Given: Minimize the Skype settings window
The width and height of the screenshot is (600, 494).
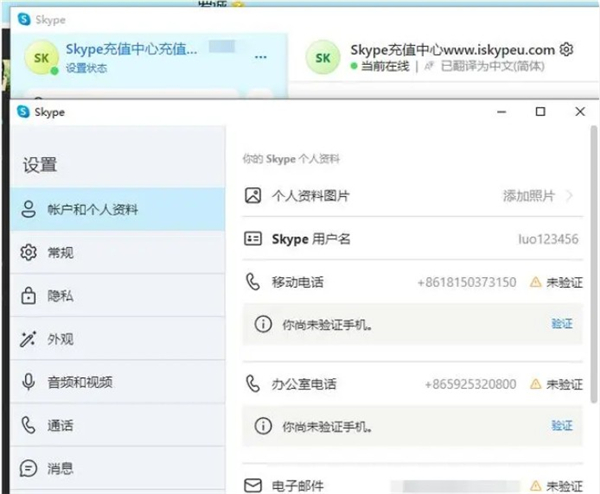Looking at the screenshot, I should [502, 112].
